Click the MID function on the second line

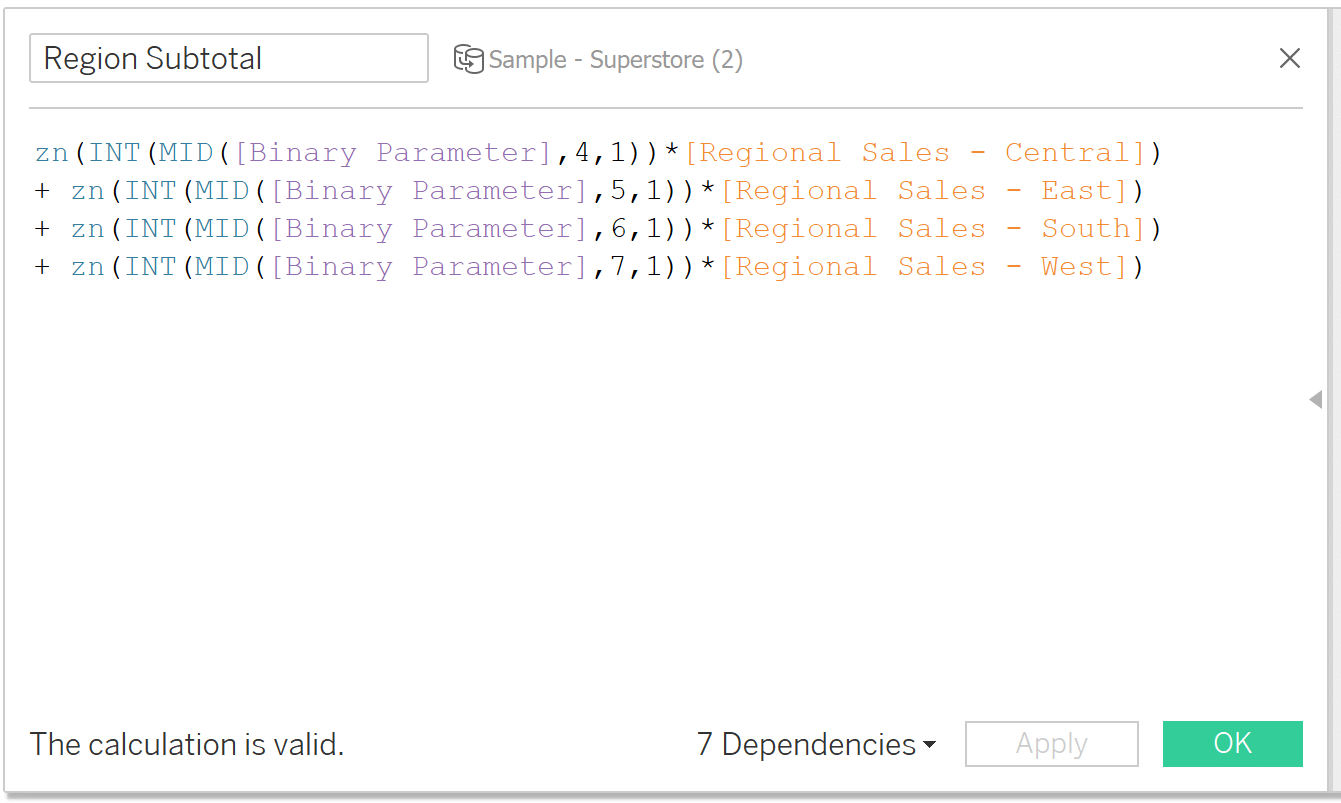pos(220,191)
